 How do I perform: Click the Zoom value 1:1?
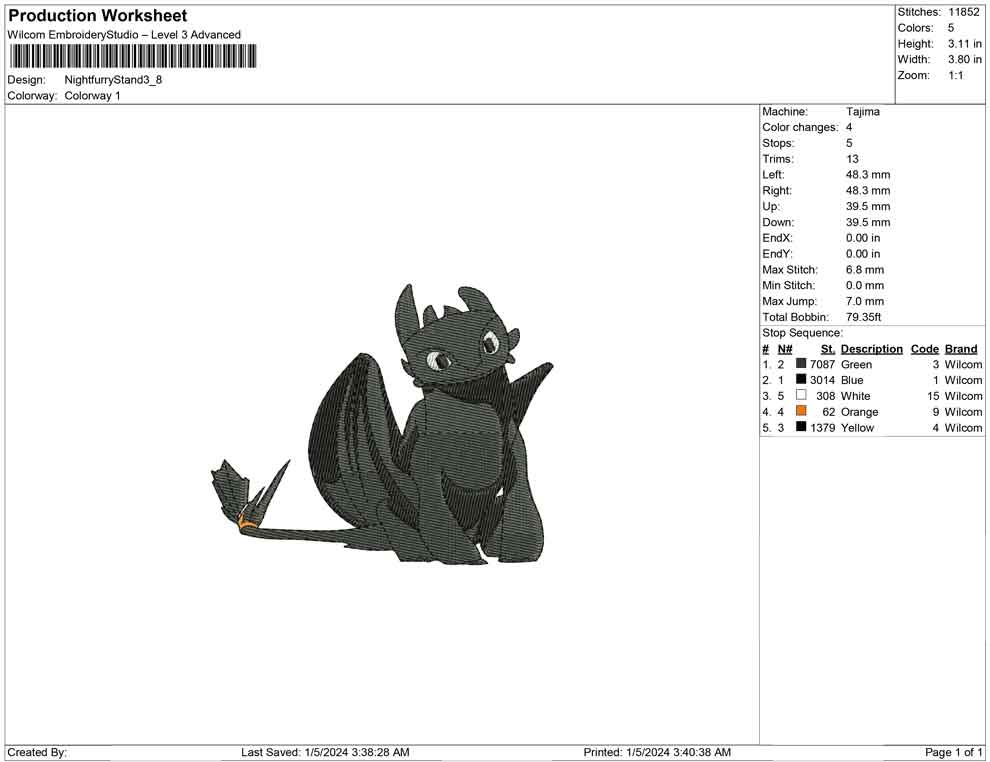click(955, 75)
